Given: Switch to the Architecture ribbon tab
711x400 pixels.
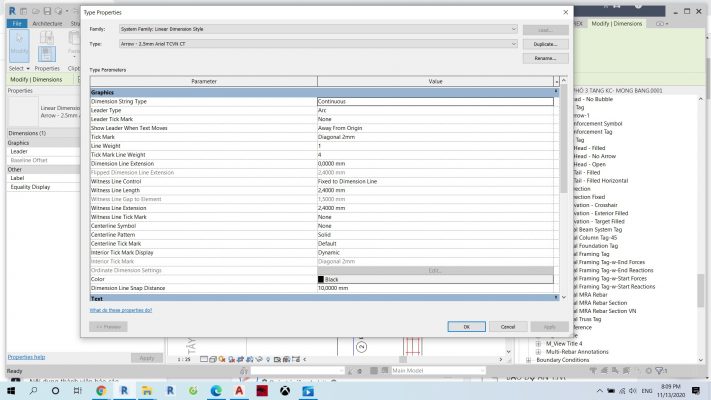Looking at the screenshot, I should 47,22.
